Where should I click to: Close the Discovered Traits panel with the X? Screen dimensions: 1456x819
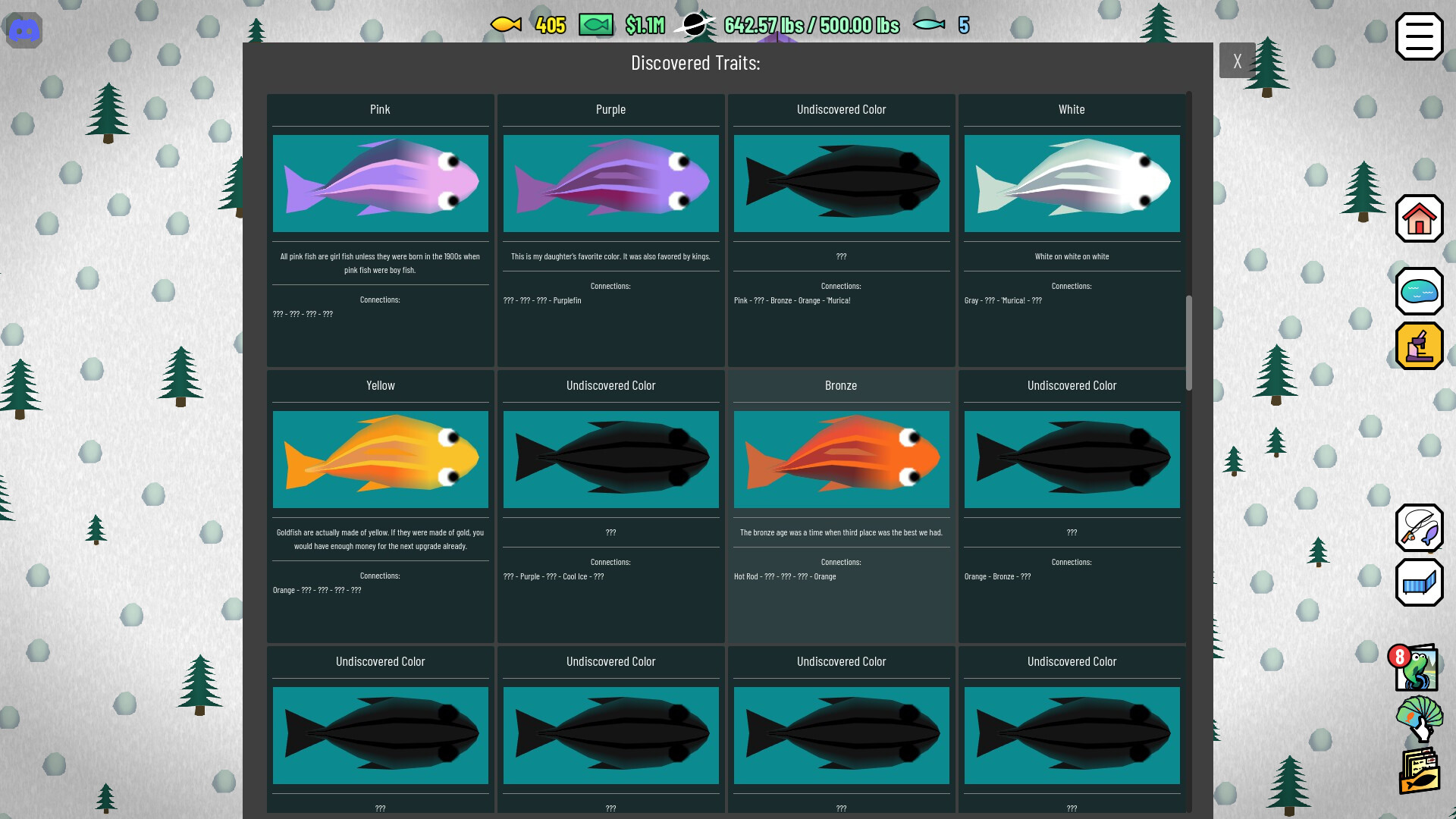1237,60
